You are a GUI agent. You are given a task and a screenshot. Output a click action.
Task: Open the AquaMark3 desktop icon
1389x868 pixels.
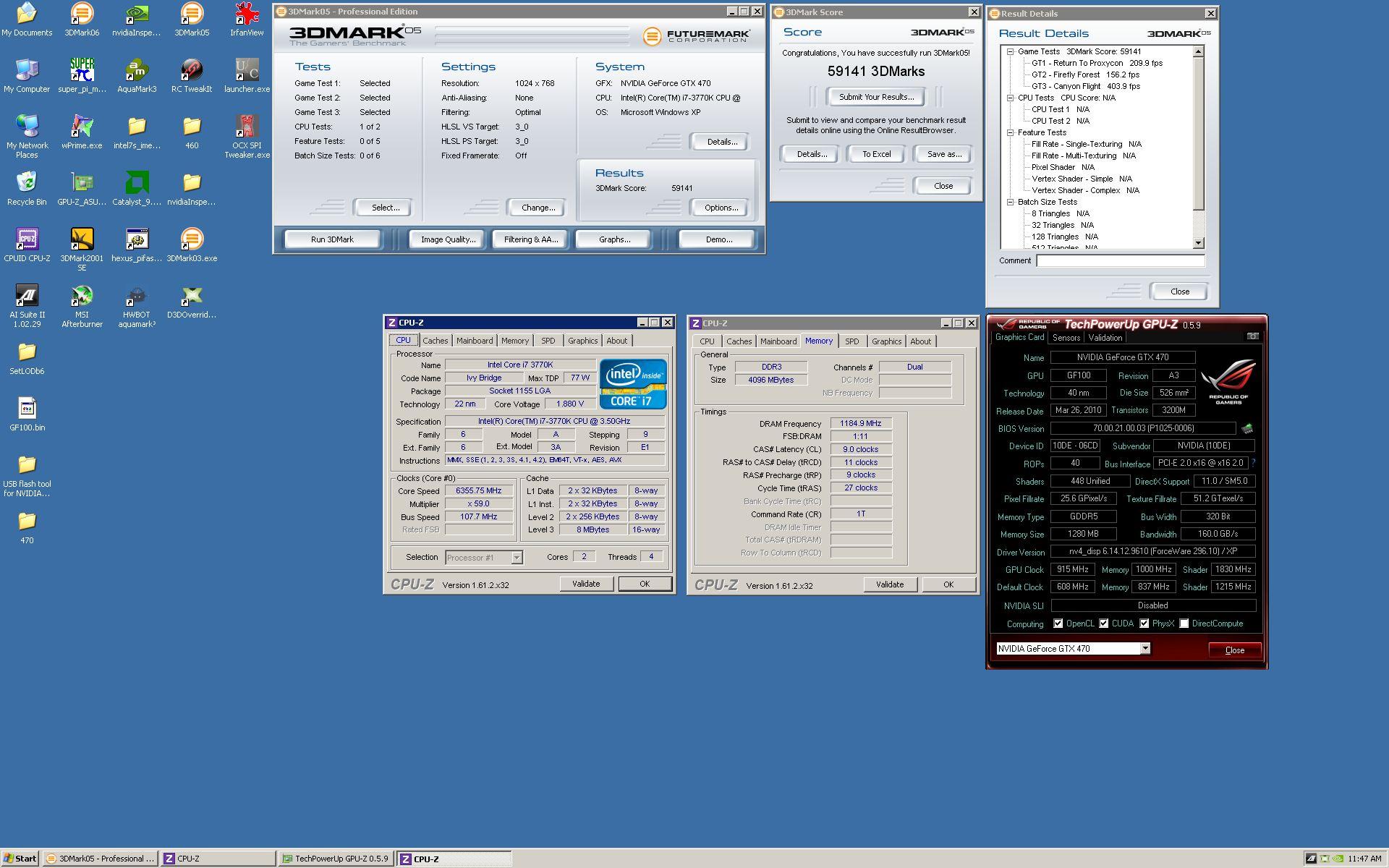137,76
